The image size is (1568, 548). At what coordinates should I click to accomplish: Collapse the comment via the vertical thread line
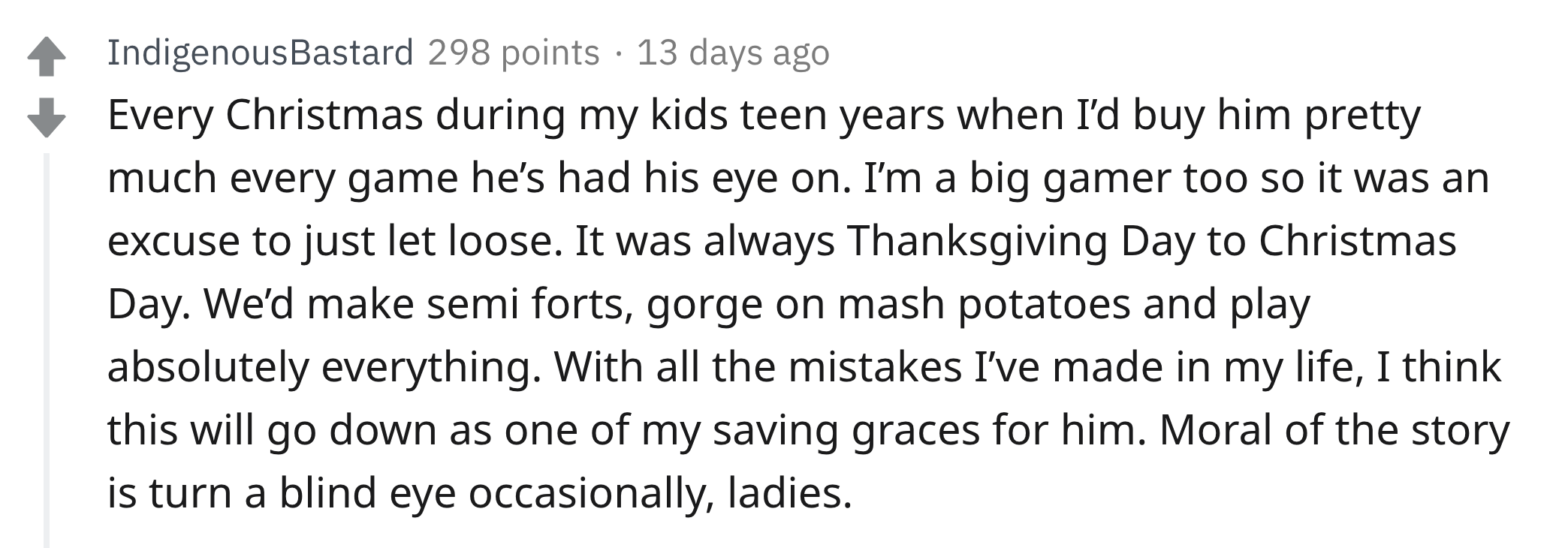click(47, 350)
